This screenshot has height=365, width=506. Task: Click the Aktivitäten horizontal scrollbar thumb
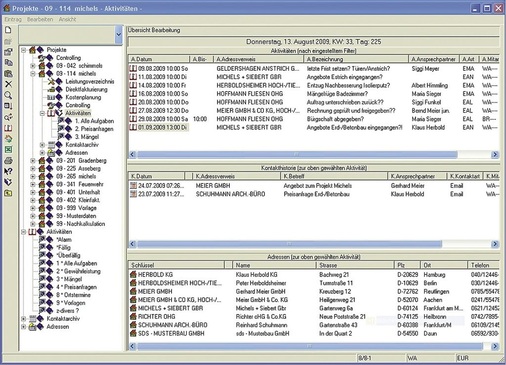pyautogui.click(x=297, y=154)
